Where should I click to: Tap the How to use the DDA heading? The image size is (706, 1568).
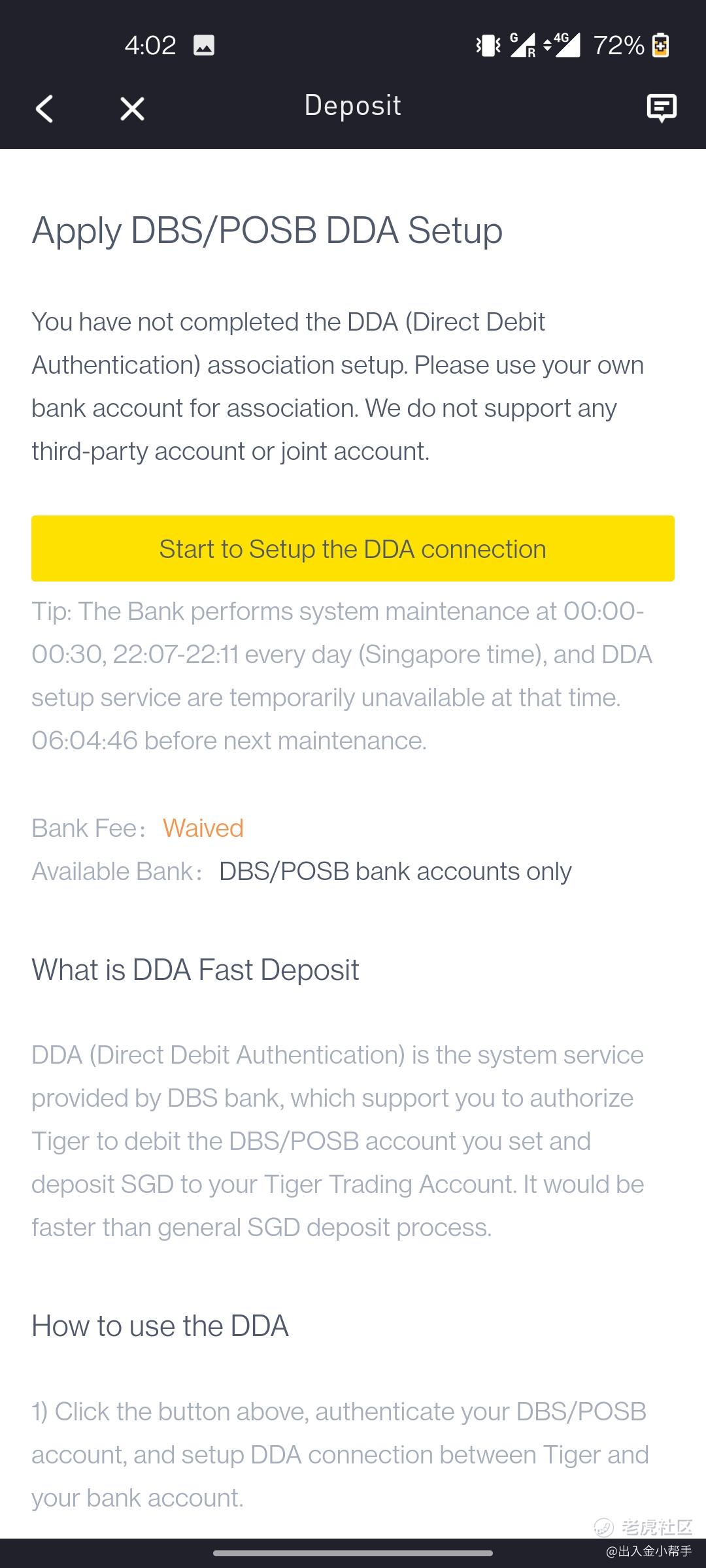[x=160, y=1326]
